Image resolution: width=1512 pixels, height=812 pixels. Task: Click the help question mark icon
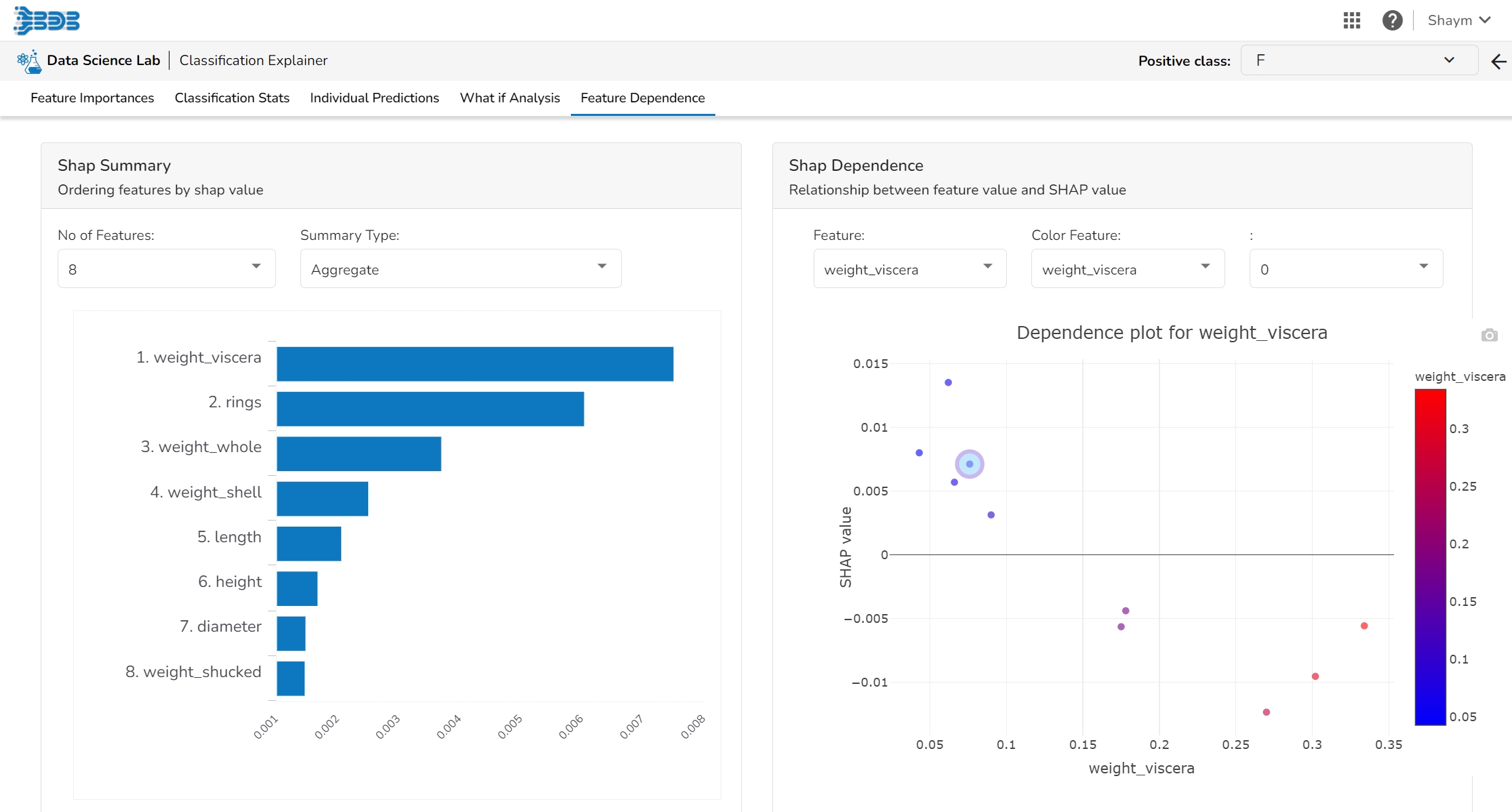tap(1392, 20)
